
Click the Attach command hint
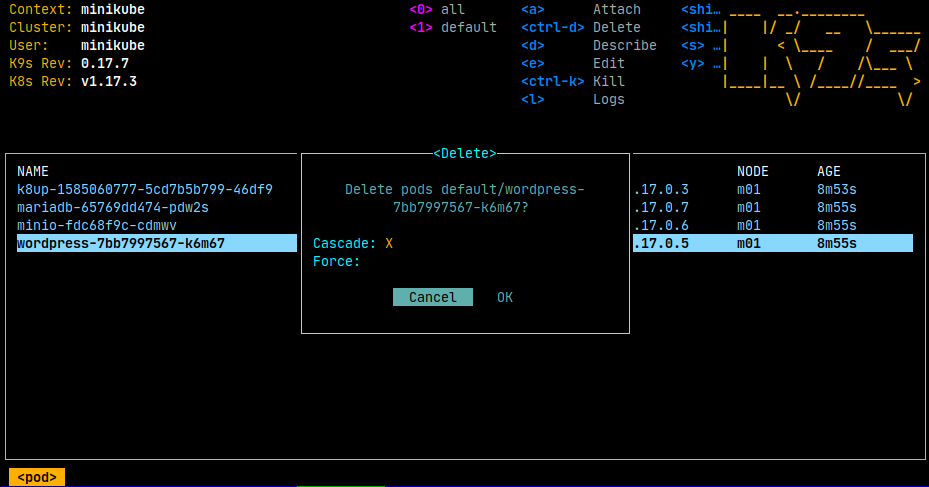[x=616, y=9]
